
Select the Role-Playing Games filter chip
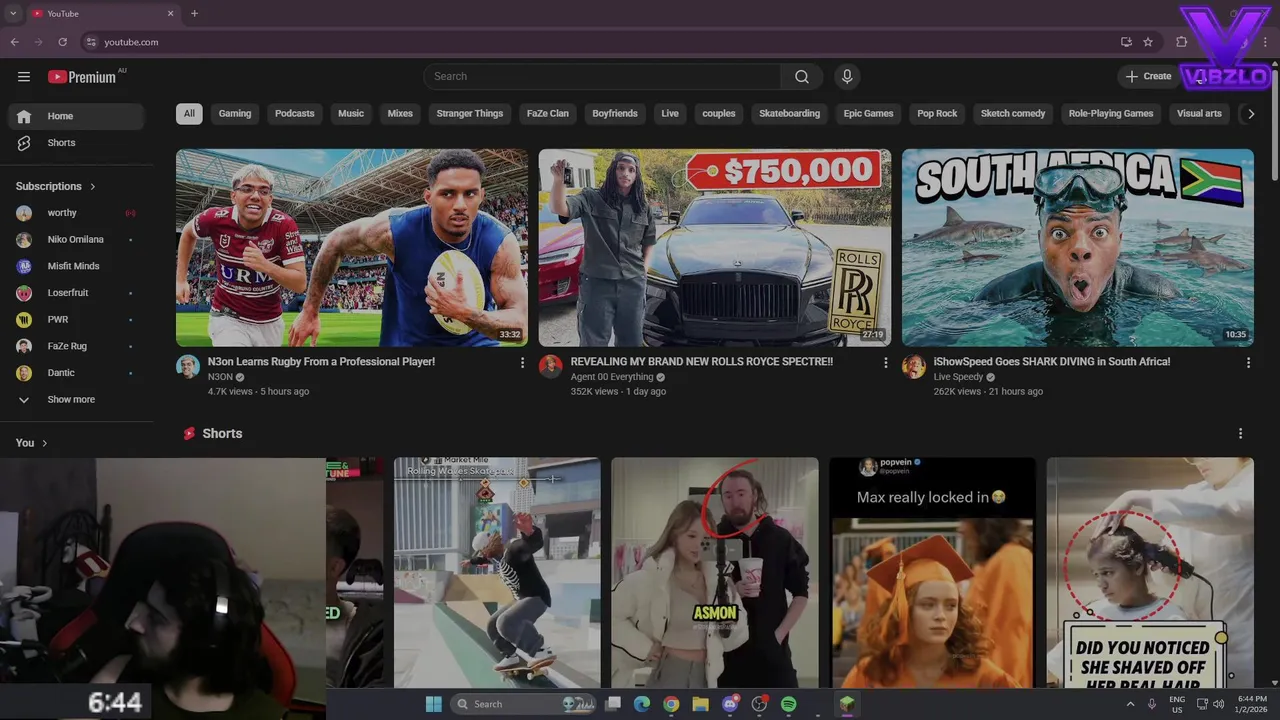click(1111, 114)
